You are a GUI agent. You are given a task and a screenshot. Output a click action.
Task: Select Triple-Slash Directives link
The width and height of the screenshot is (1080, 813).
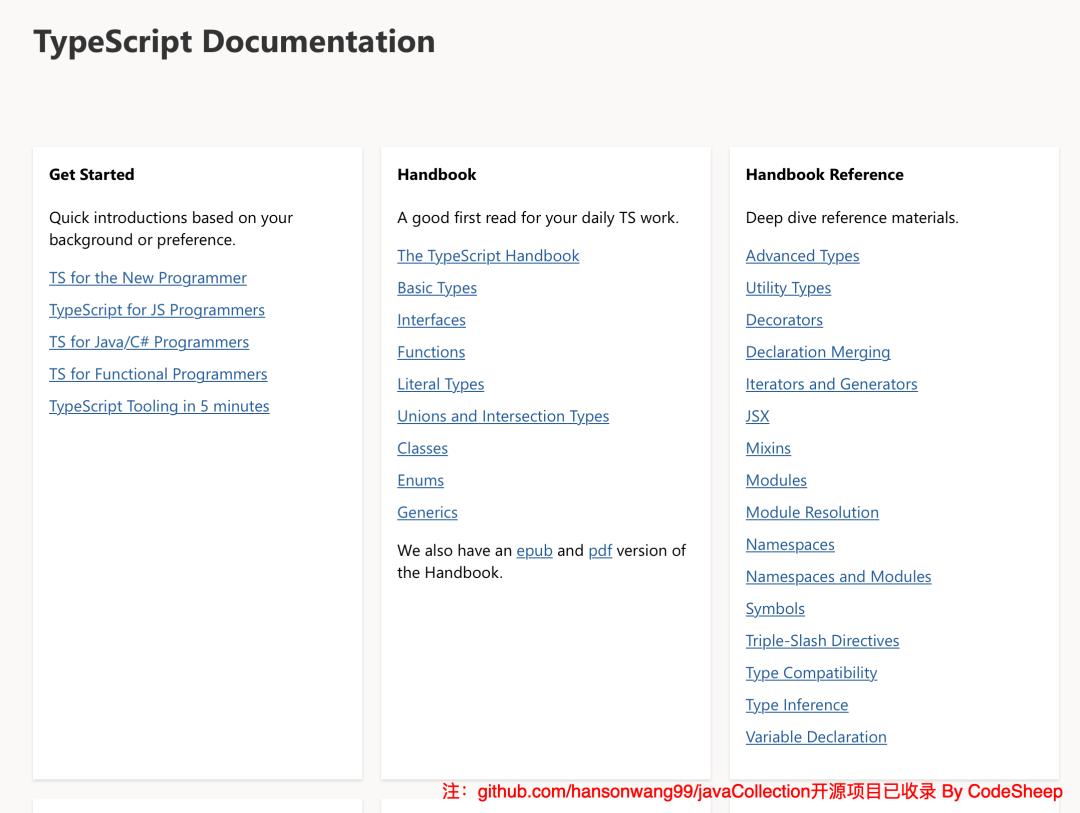tap(822, 641)
